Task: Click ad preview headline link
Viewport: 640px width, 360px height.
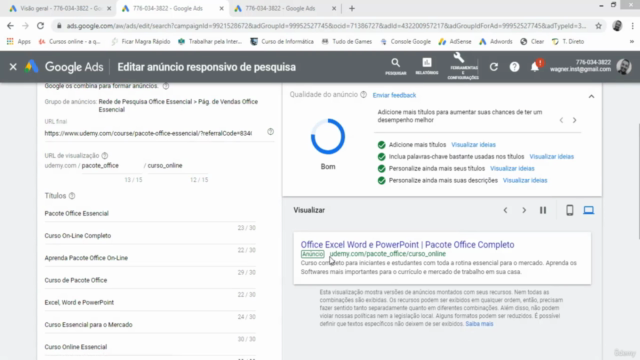Action: (407, 244)
